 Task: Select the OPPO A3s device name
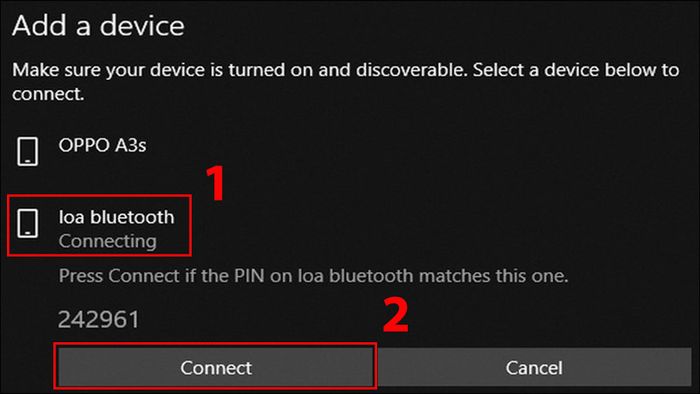click(x=102, y=145)
